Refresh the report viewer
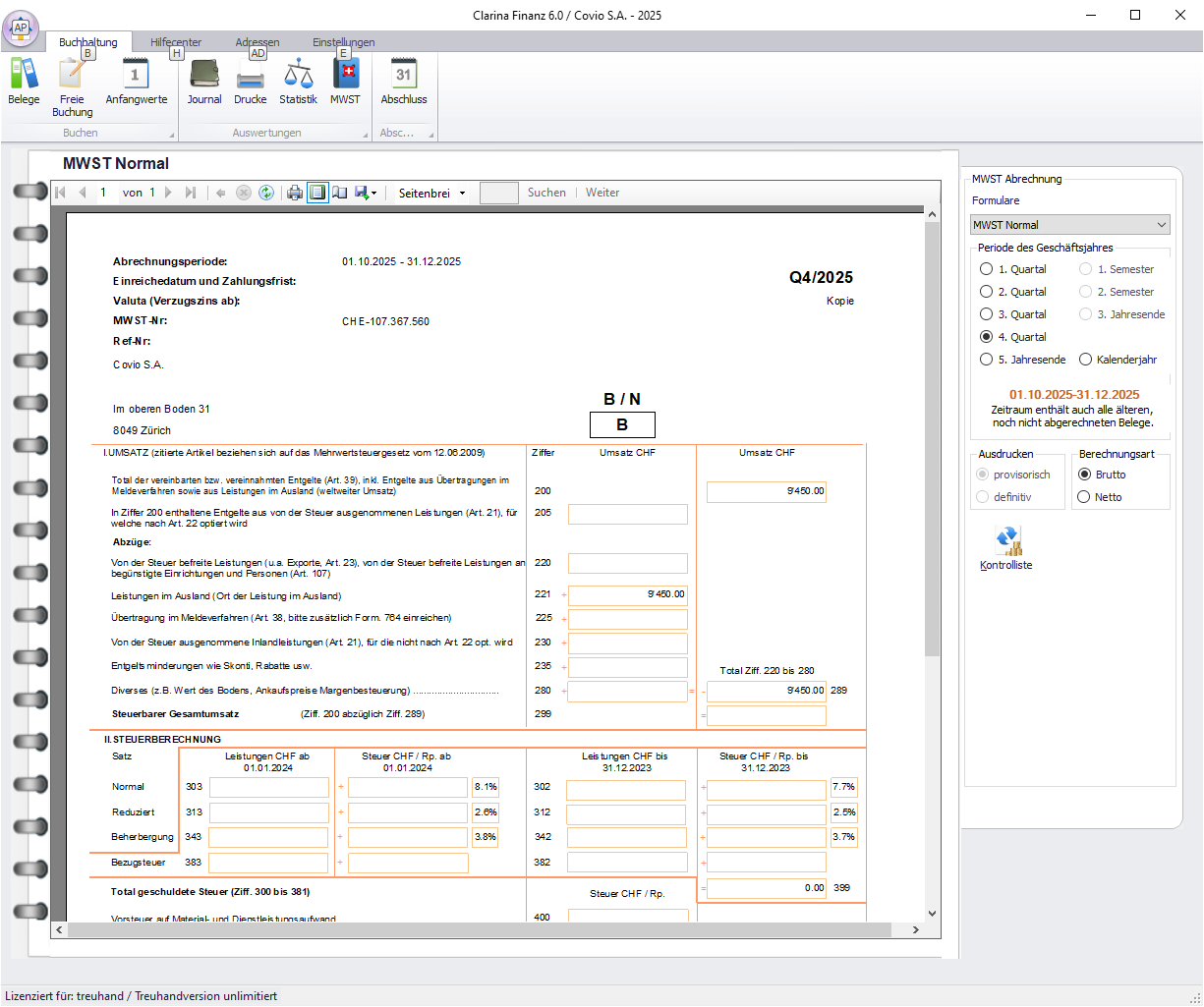 tap(266, 193)
